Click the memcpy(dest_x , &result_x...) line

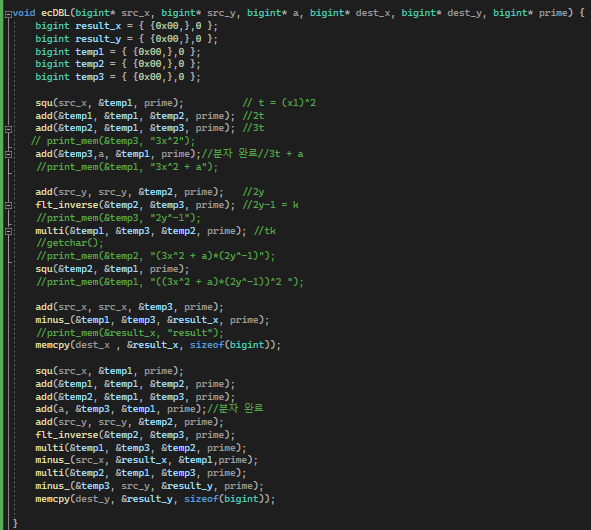pos(158,345)
